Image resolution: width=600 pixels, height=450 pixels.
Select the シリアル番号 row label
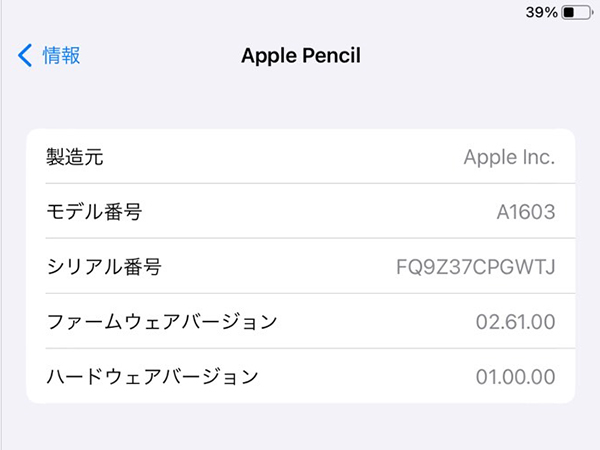[104, 267]
